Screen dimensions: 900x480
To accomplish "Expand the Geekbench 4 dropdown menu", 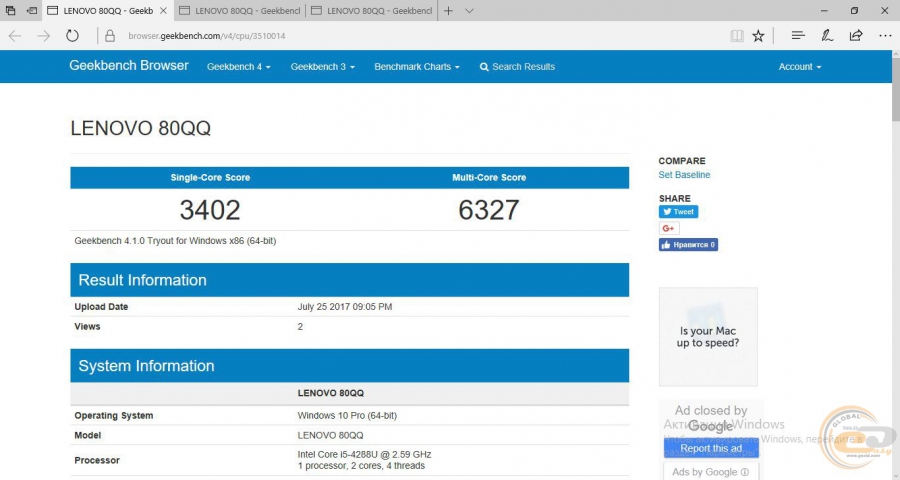I will tap(238, 67).
